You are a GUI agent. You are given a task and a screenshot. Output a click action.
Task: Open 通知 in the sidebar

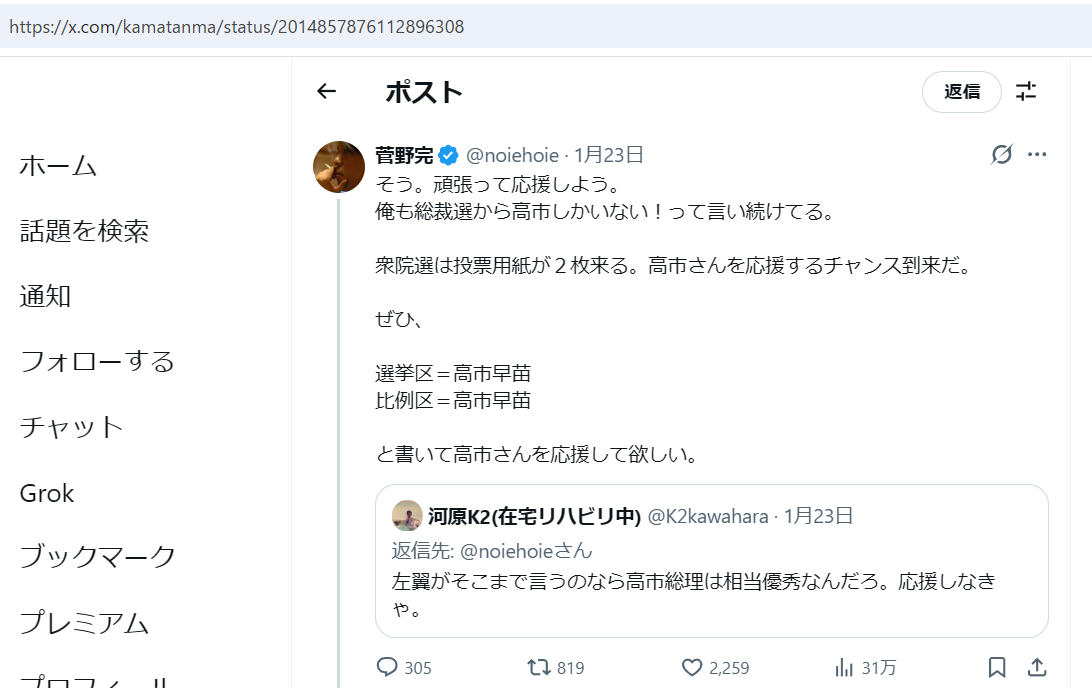[x=45, y=296]
